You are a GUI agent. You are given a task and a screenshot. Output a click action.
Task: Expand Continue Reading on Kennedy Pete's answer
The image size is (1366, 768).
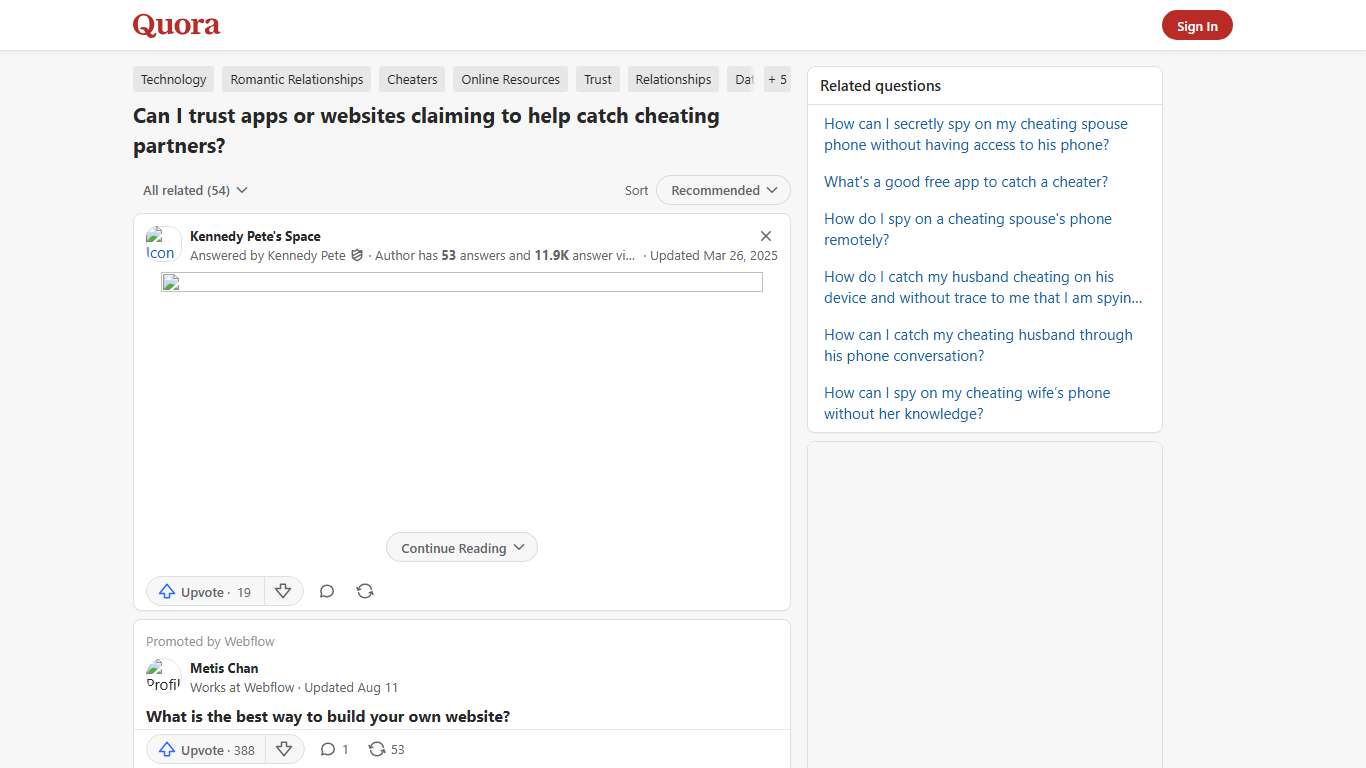[461, 547]
